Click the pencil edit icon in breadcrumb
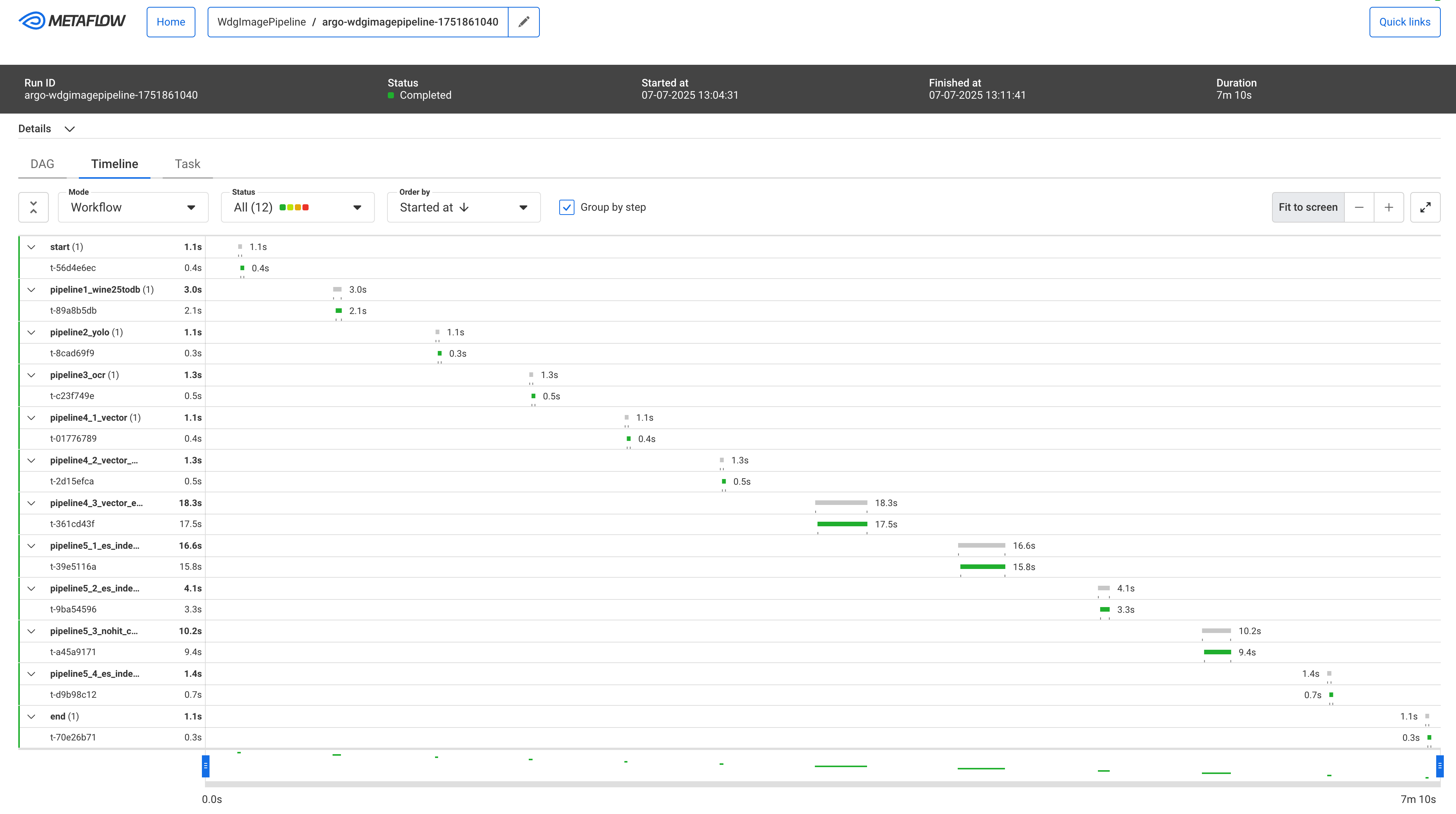1456x814 pixels. pos(523,22)
